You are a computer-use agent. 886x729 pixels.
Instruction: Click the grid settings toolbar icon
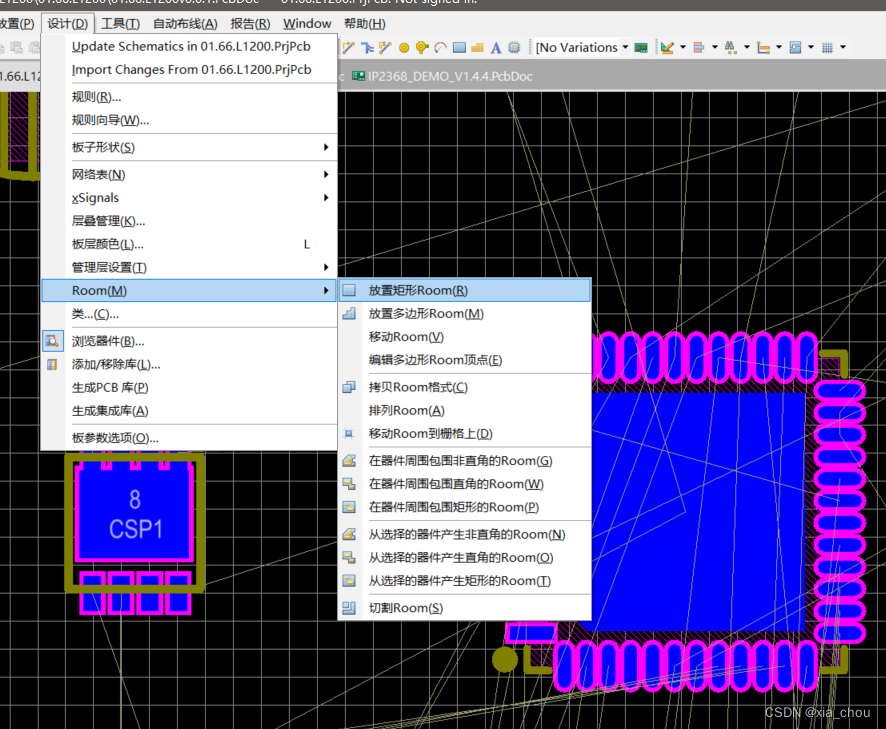(x=827, y=47)
